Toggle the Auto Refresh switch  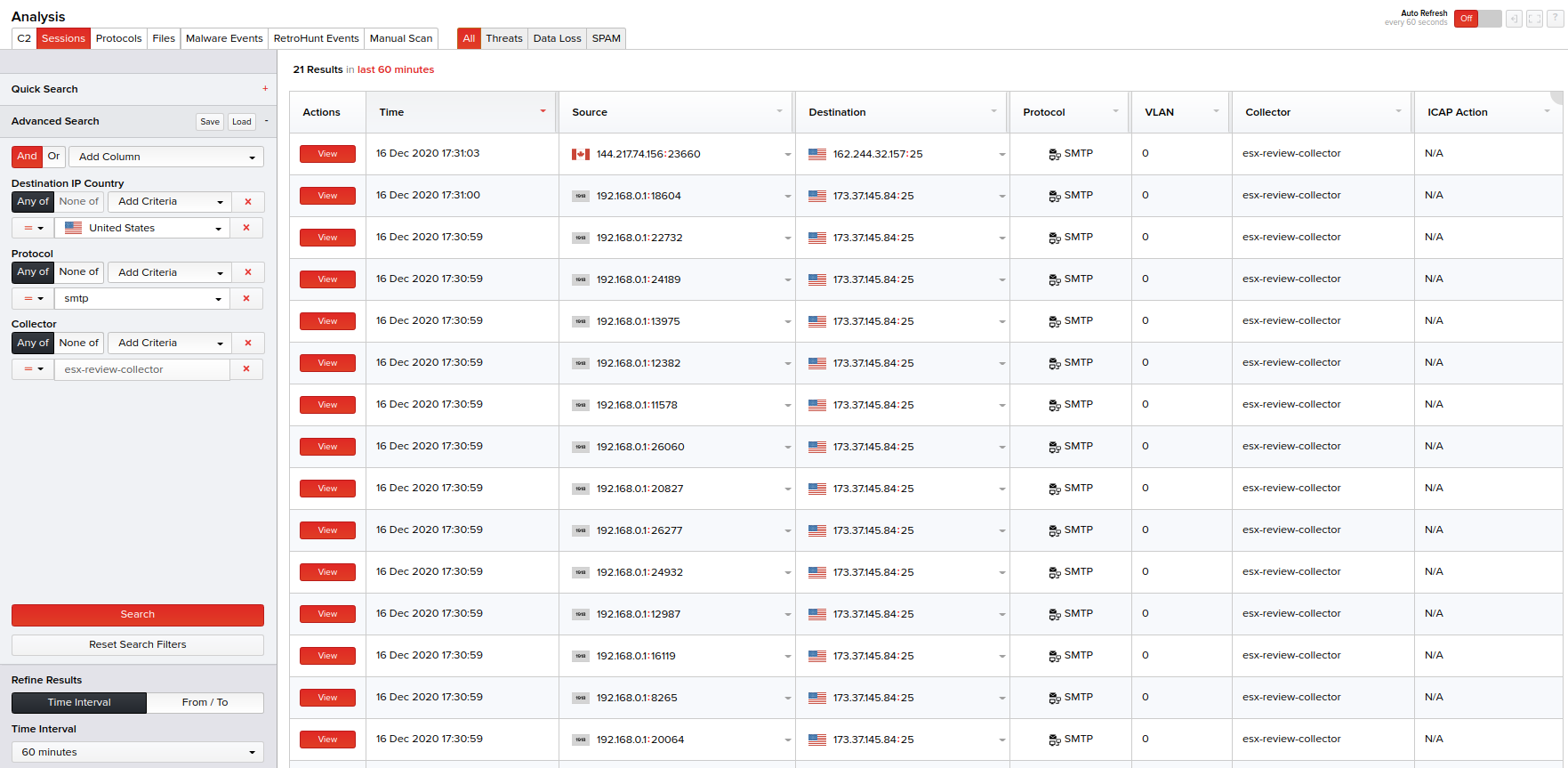[1477, 19]
